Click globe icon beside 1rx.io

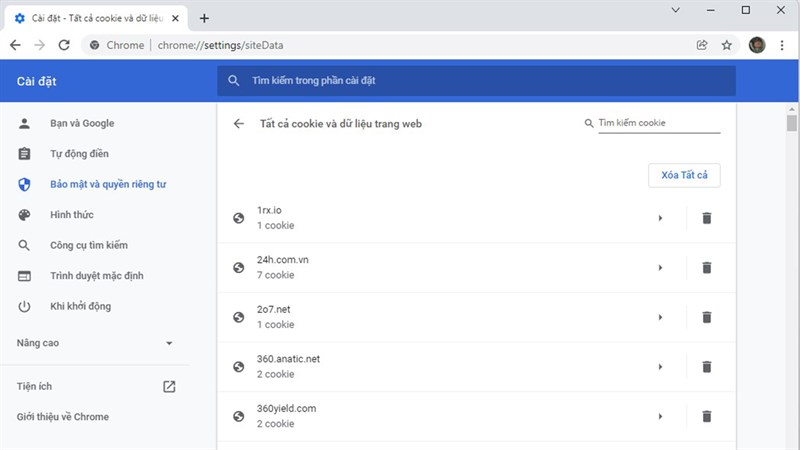click(x=238, y=218)
